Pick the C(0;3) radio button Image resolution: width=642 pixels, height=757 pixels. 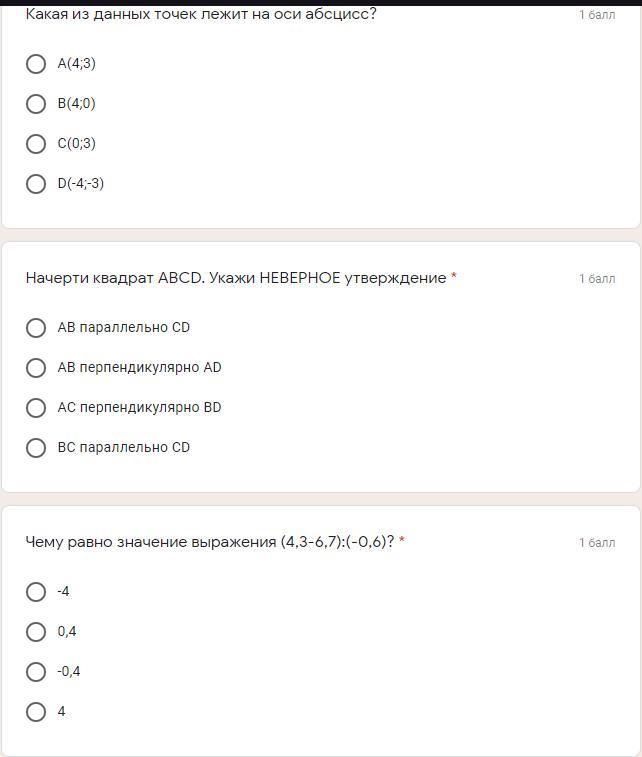pos(36,144)
